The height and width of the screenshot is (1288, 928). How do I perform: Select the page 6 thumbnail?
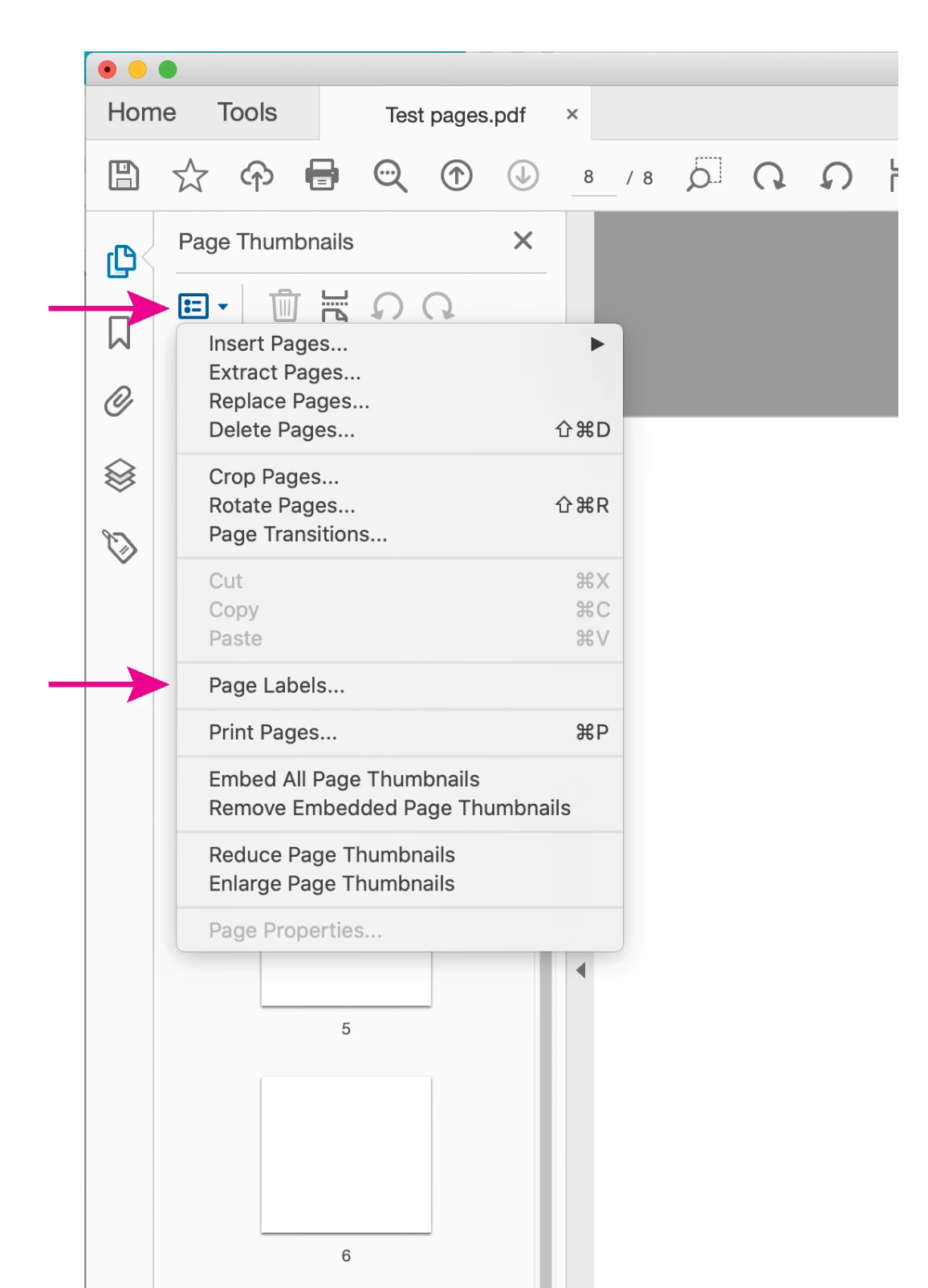[346, 1155]
